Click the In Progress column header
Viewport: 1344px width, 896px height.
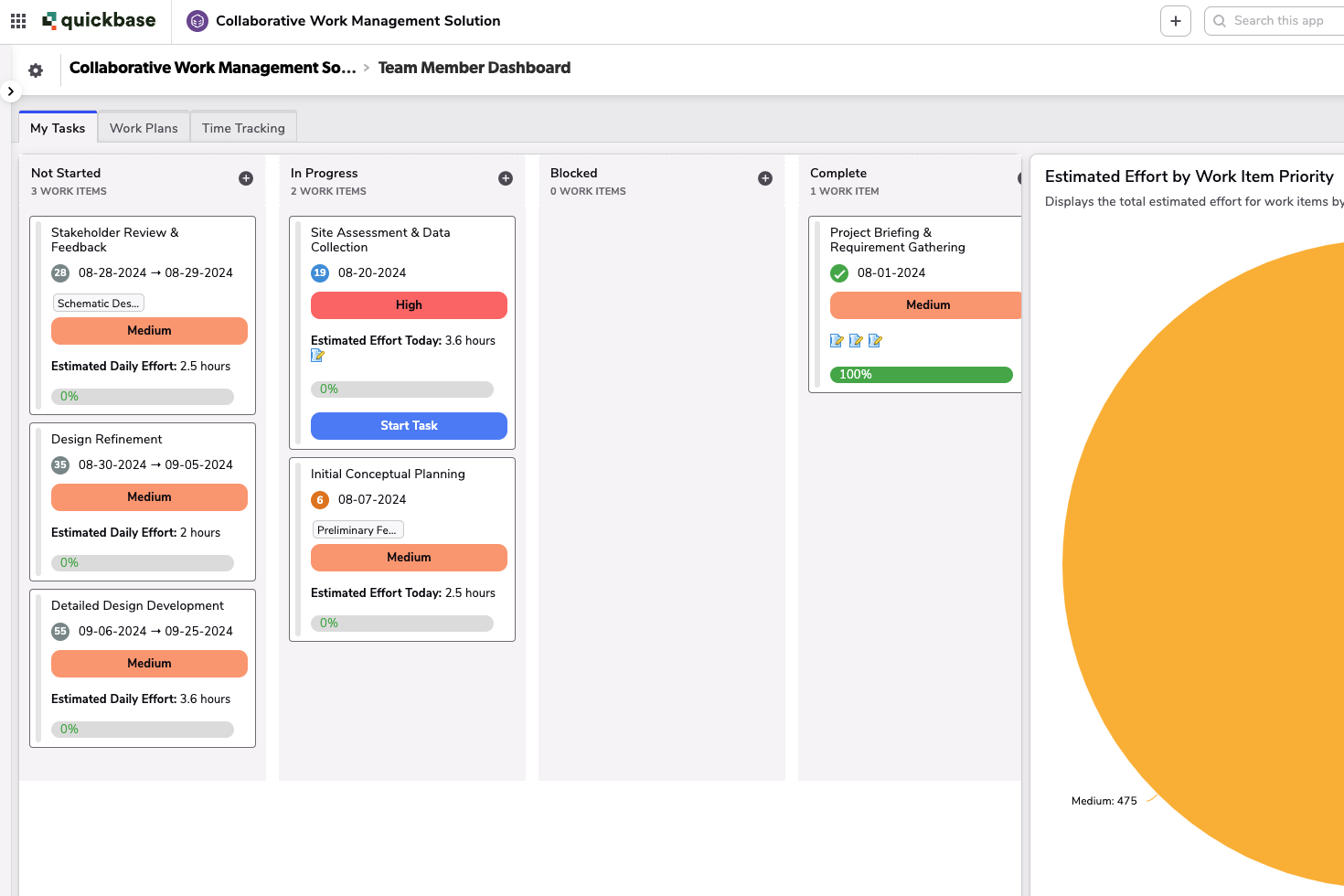click(x=325, y=173)
